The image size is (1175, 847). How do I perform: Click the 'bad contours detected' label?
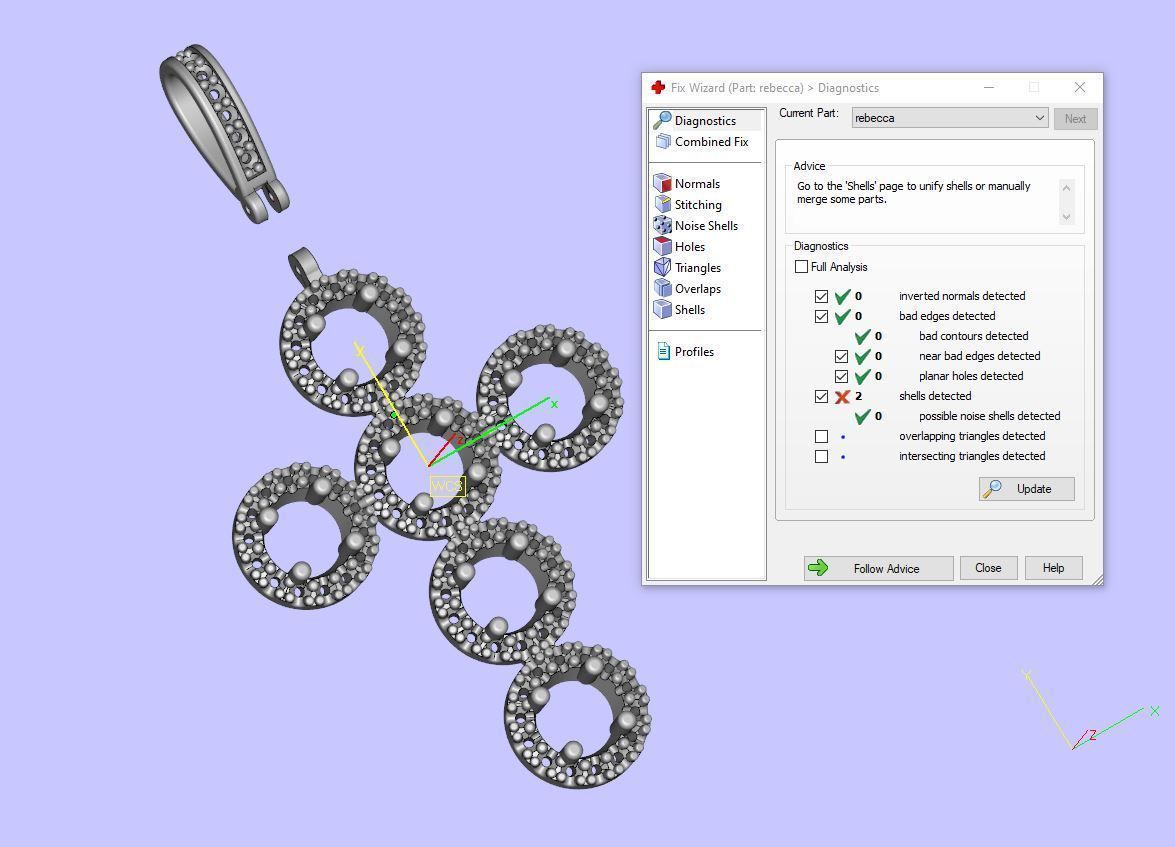click(973, 336)
